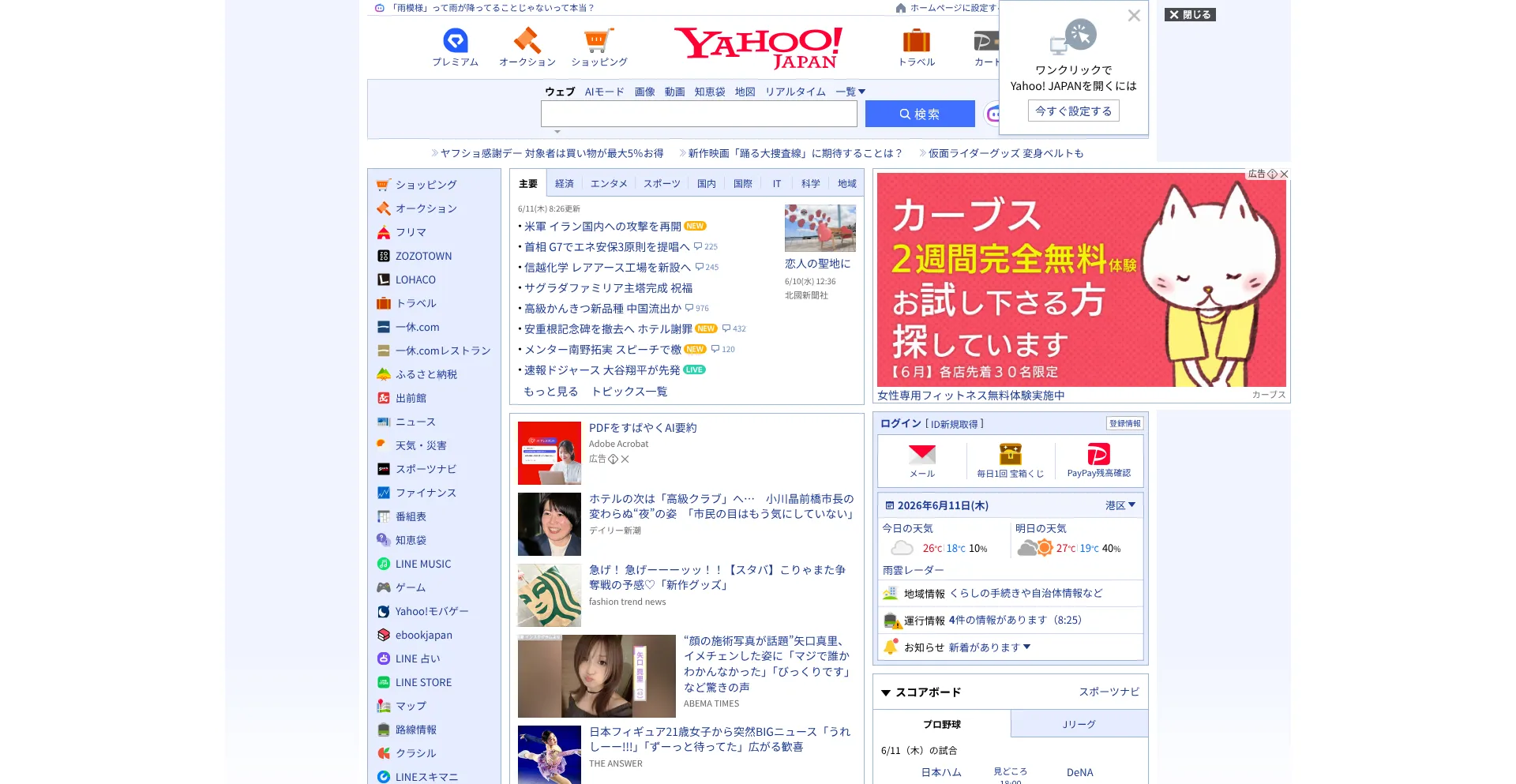
Task: Click the sidebar LOHACO icon
Action: click(384, 279)
